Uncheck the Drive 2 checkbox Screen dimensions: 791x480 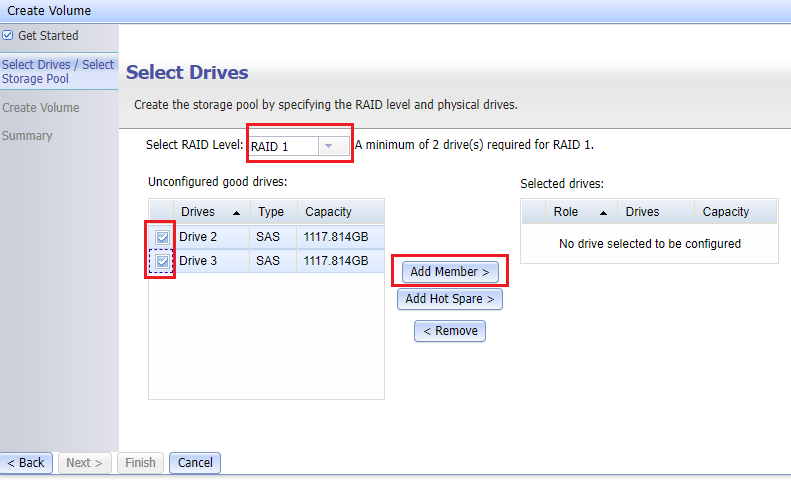(x=162, y=237)
